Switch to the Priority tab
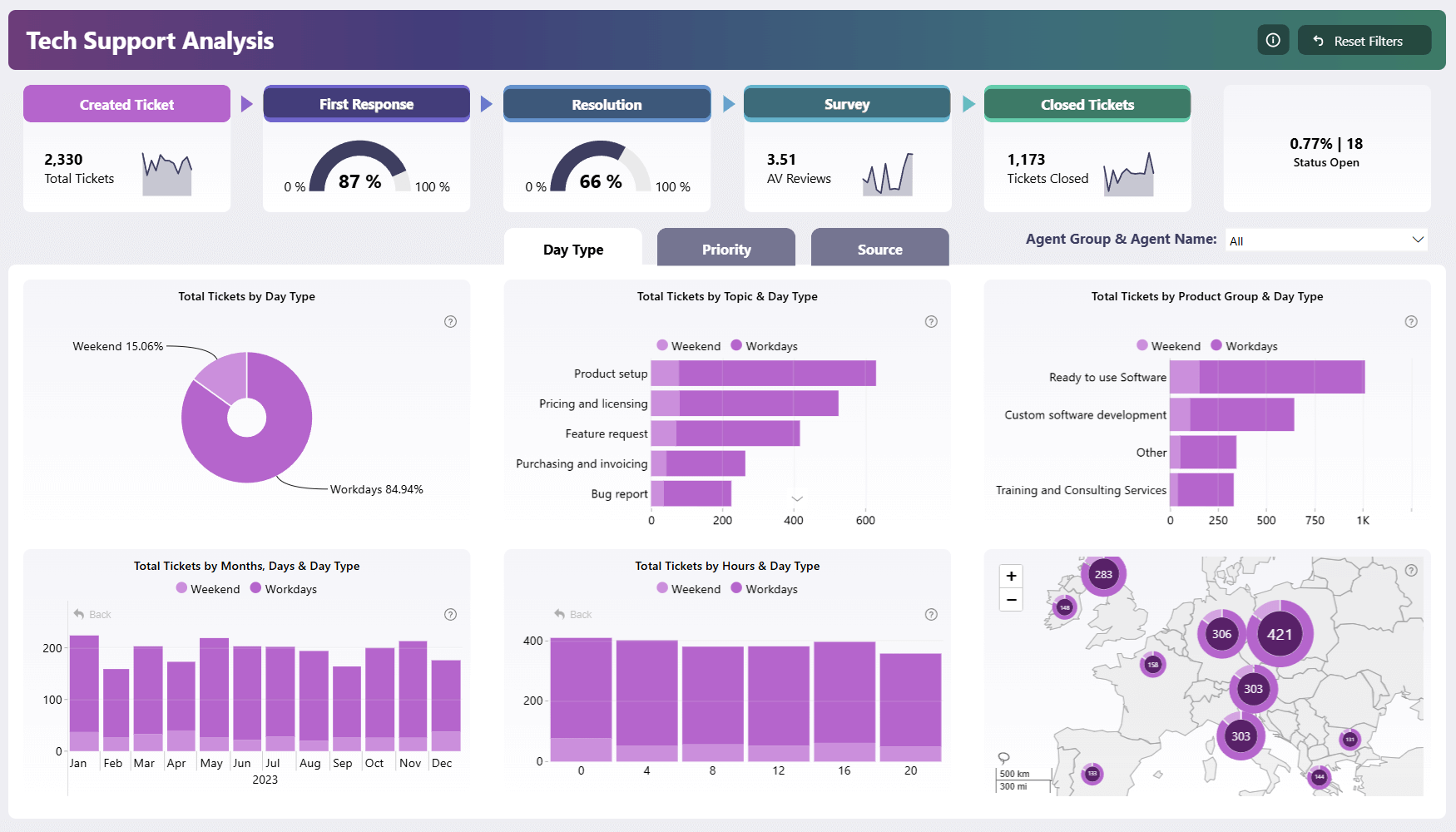Viewport: 1456px width, 832px height. tap(726, 247)
